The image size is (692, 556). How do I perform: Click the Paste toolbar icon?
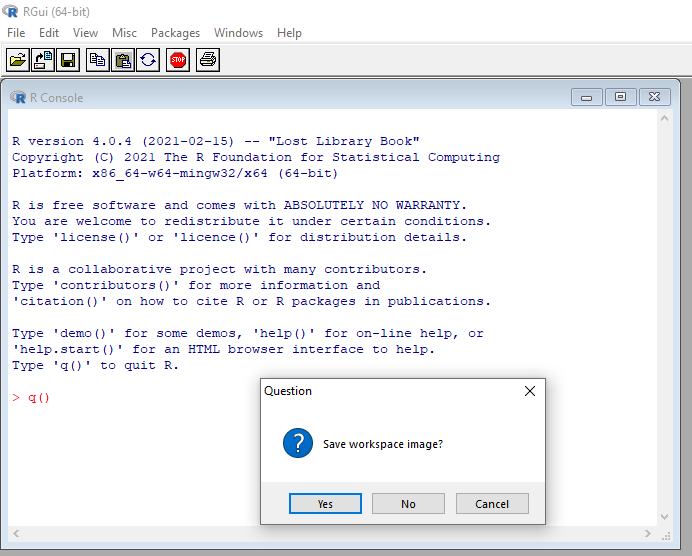coord(122,60)
